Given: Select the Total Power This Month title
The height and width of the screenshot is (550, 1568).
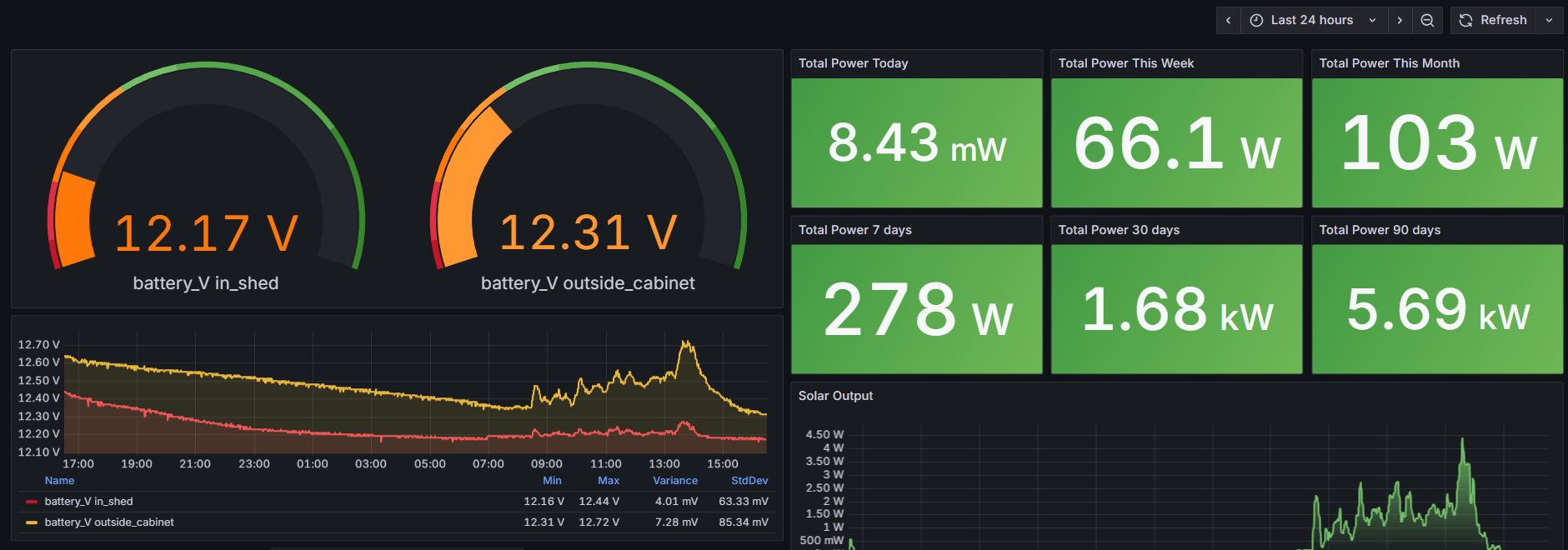Looking at the screenshot, I should coord(1389,63).
